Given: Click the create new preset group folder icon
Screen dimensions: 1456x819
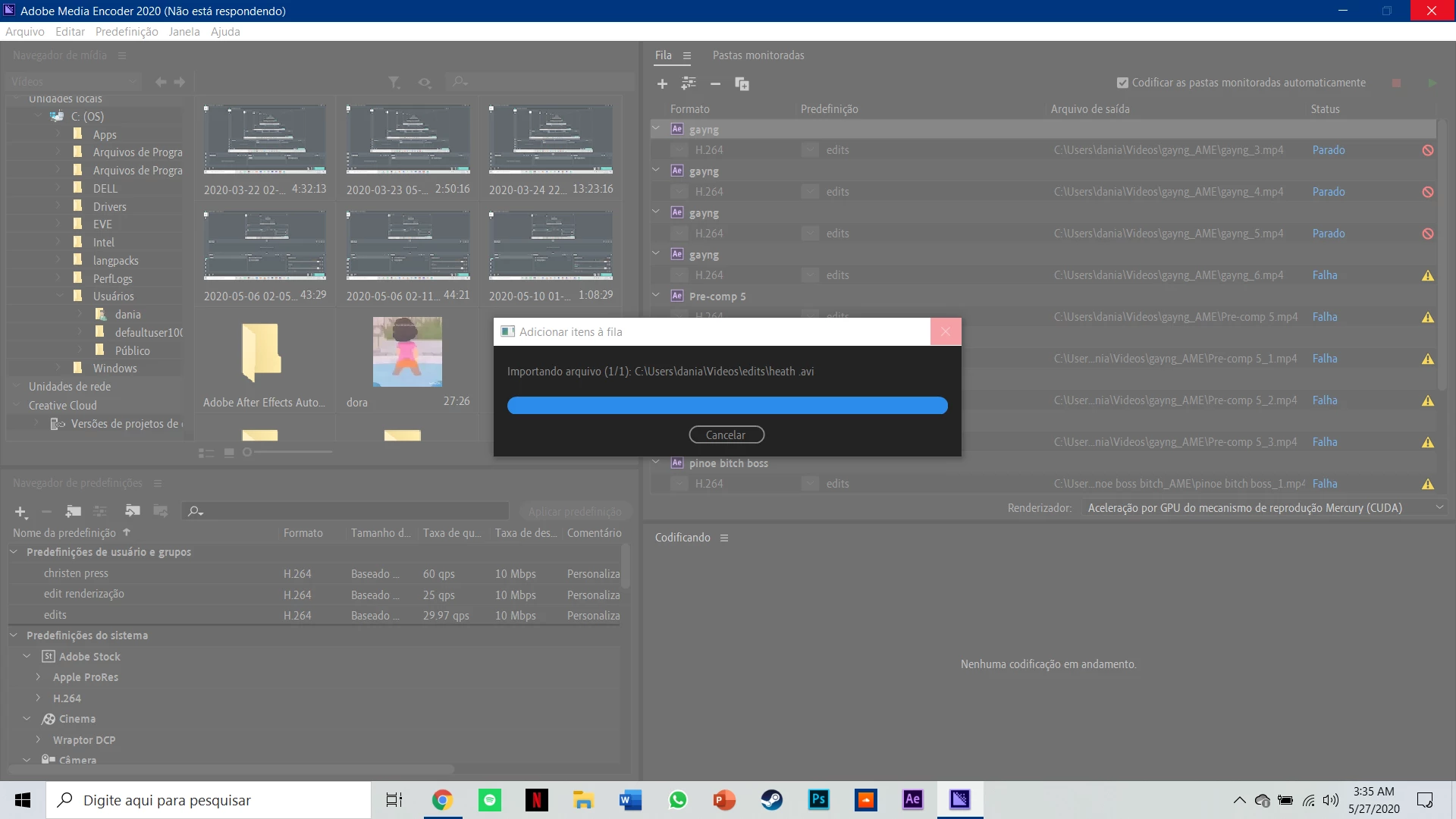Looking at the screenshot, I should (74, 511).
